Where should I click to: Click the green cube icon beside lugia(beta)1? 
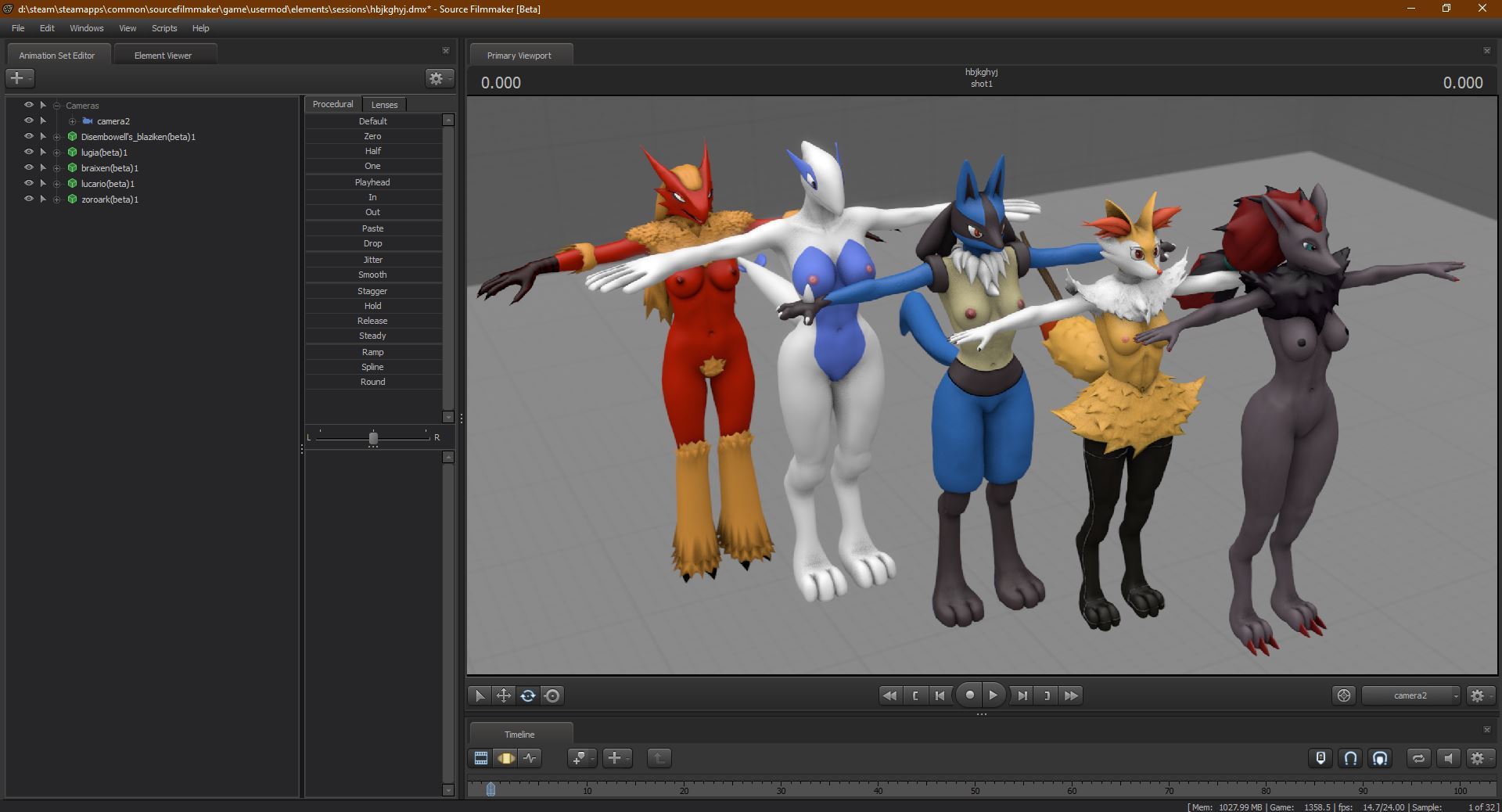coord(73,153)
